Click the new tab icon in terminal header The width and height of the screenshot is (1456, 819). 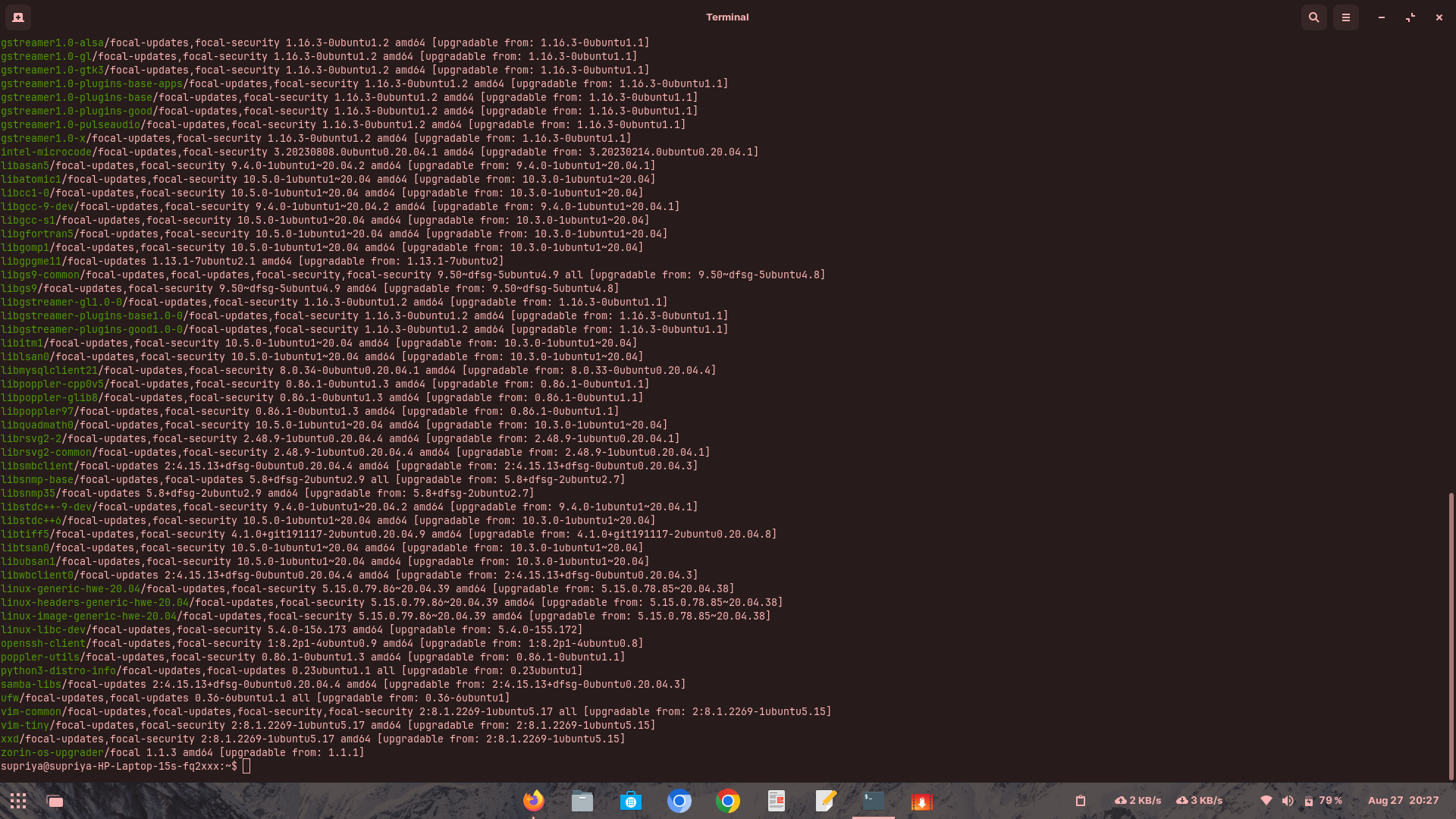18,17
